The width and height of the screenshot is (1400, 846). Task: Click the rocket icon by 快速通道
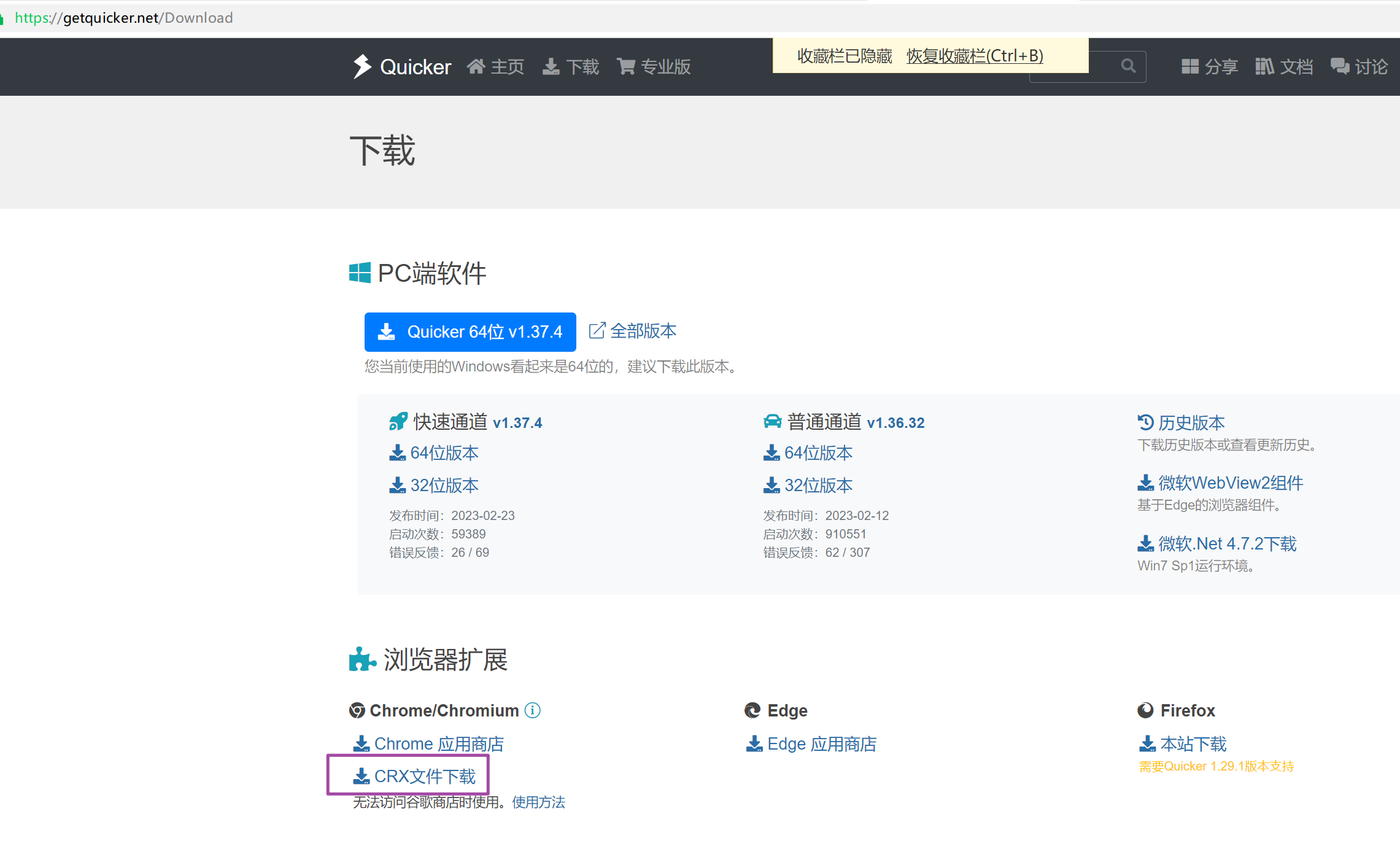point(398,422)
